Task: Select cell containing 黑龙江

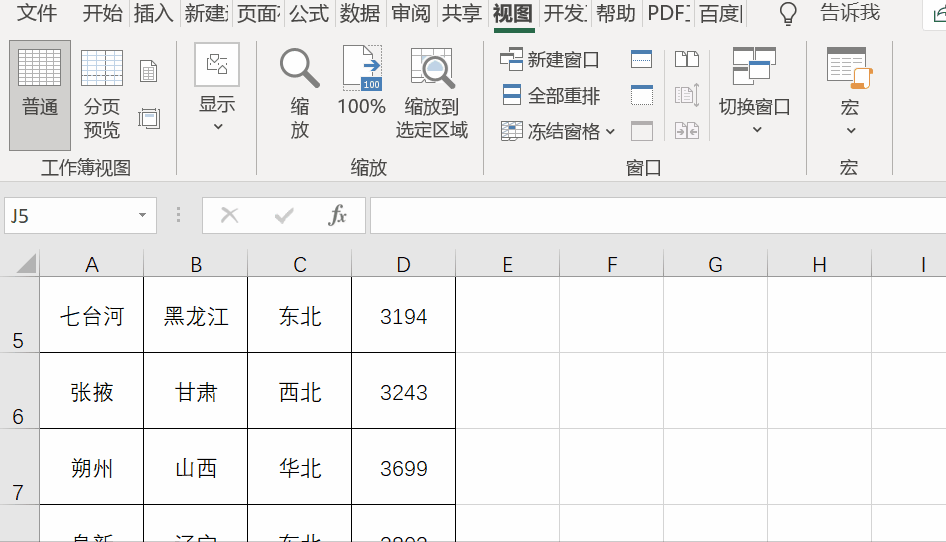Action: pyautogui.click(x=195, y=316)
